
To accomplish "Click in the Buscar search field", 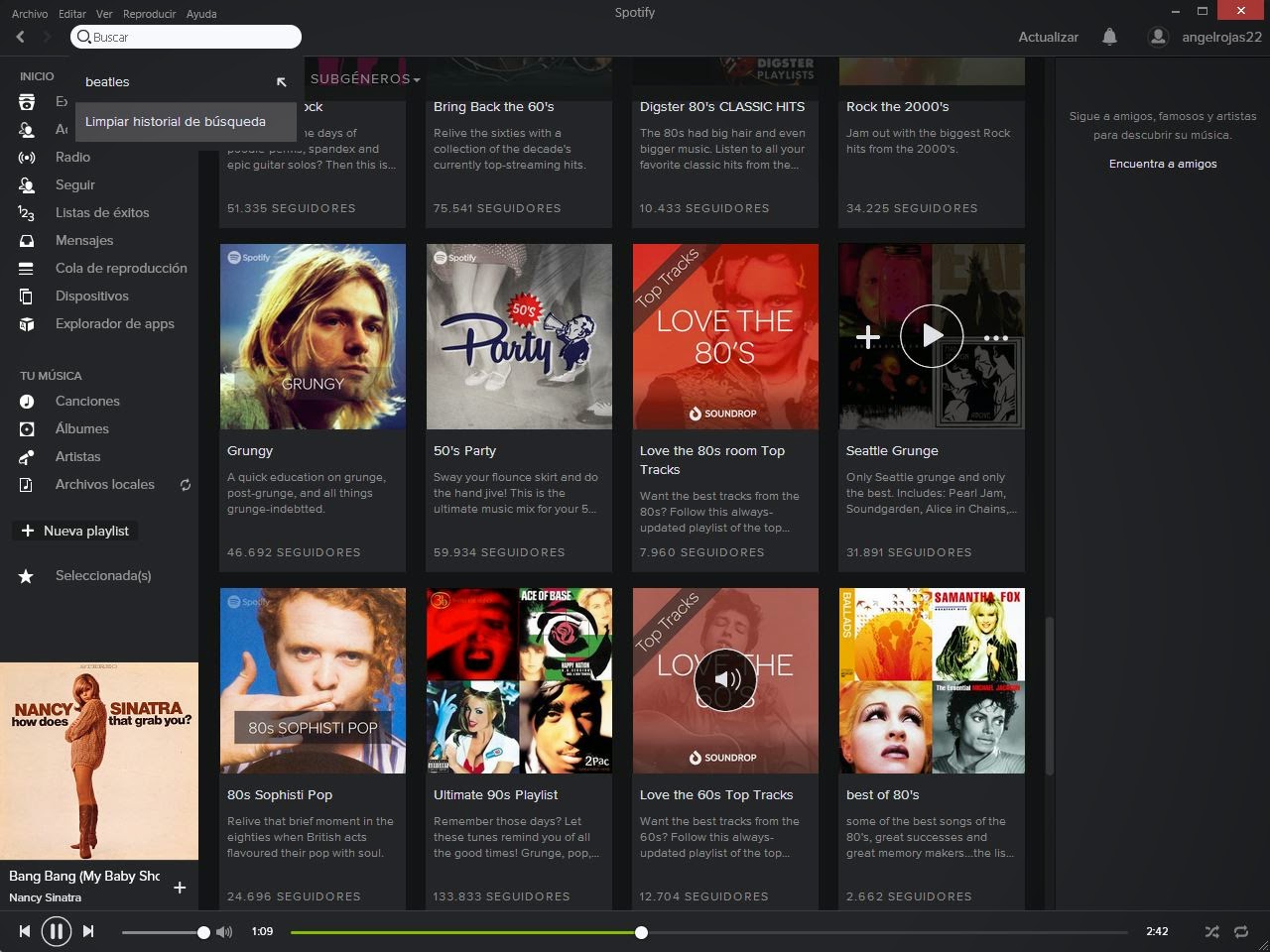I will (186, 37).
